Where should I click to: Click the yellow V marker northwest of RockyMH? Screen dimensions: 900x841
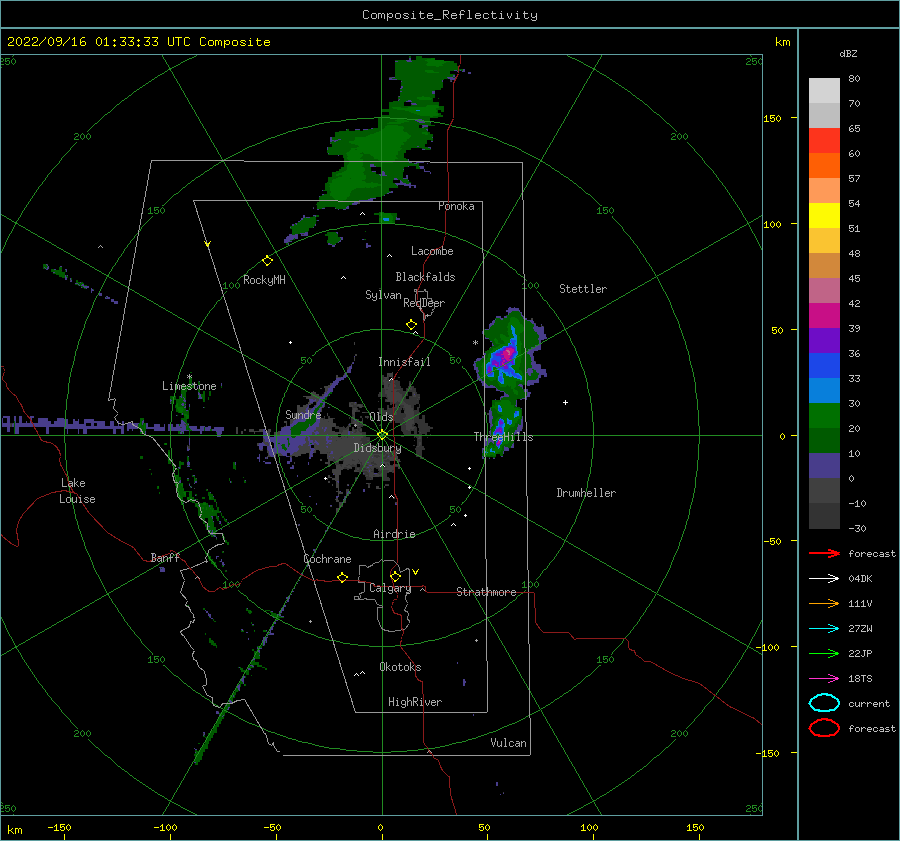tap(208, 244)
